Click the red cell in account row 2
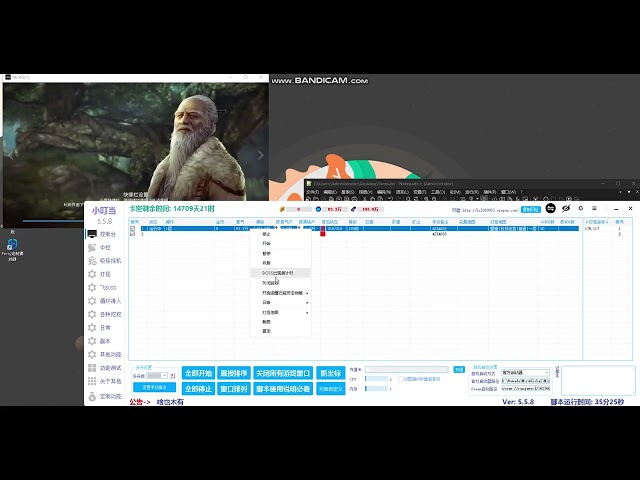 coord(322,234)
